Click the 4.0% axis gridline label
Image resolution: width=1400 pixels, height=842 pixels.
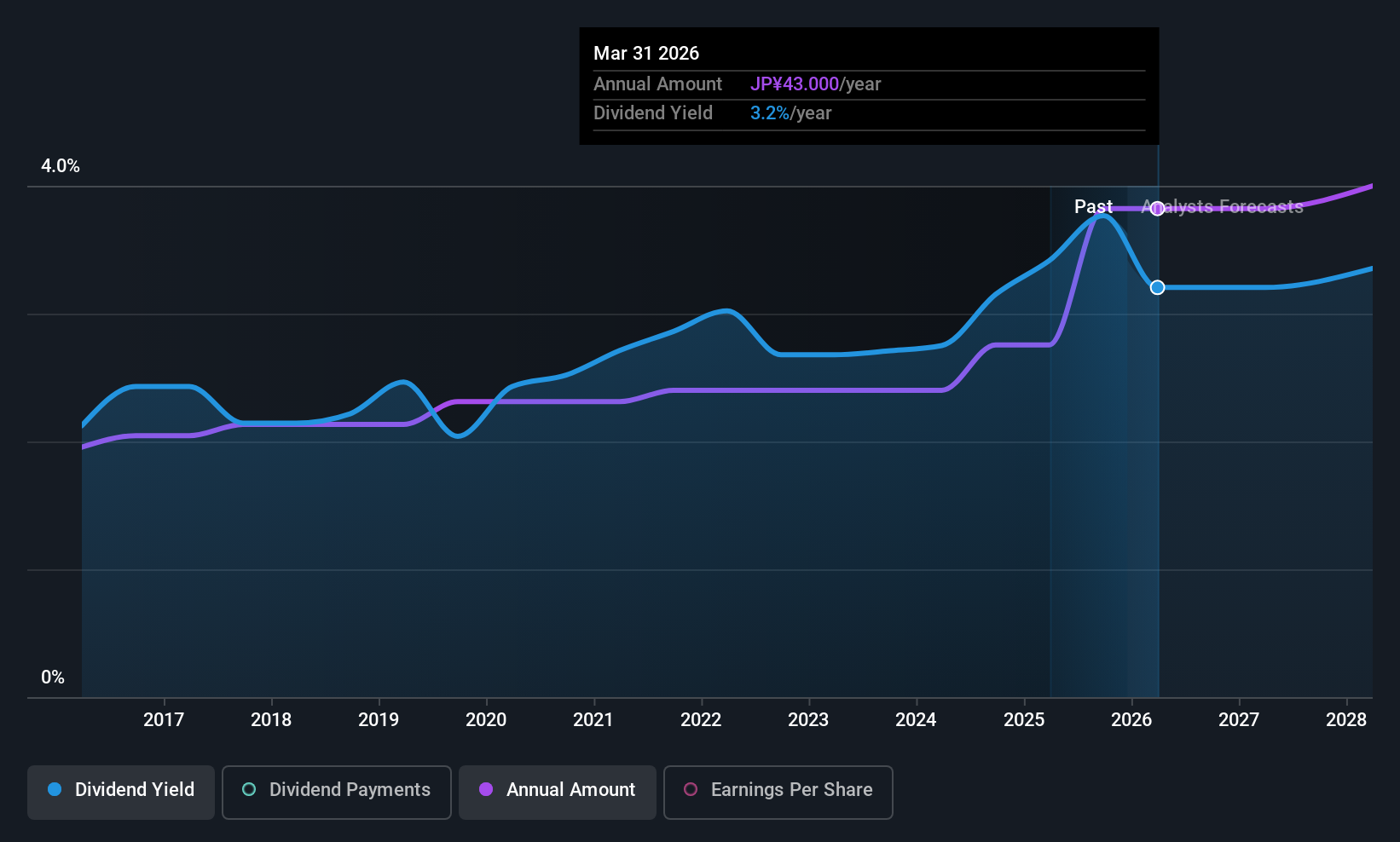click(60, 166)
